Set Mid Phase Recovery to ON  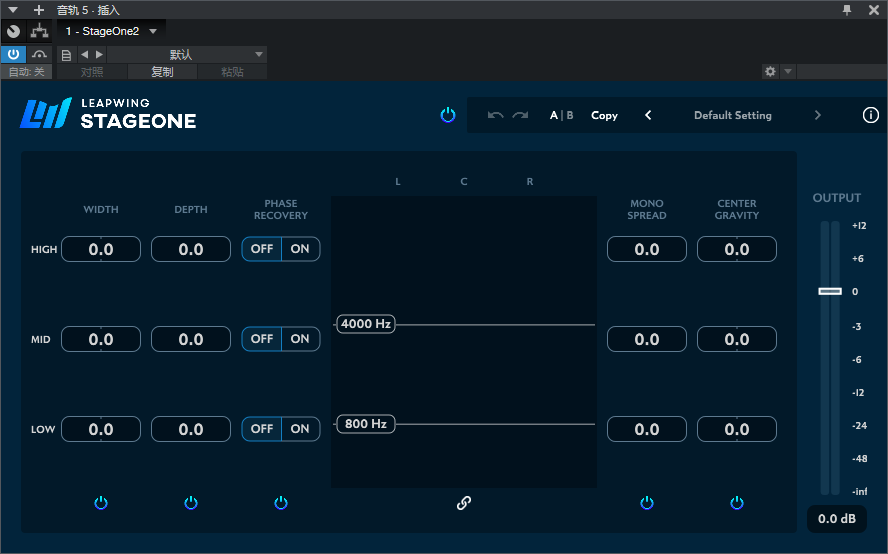tap(300, 339)
